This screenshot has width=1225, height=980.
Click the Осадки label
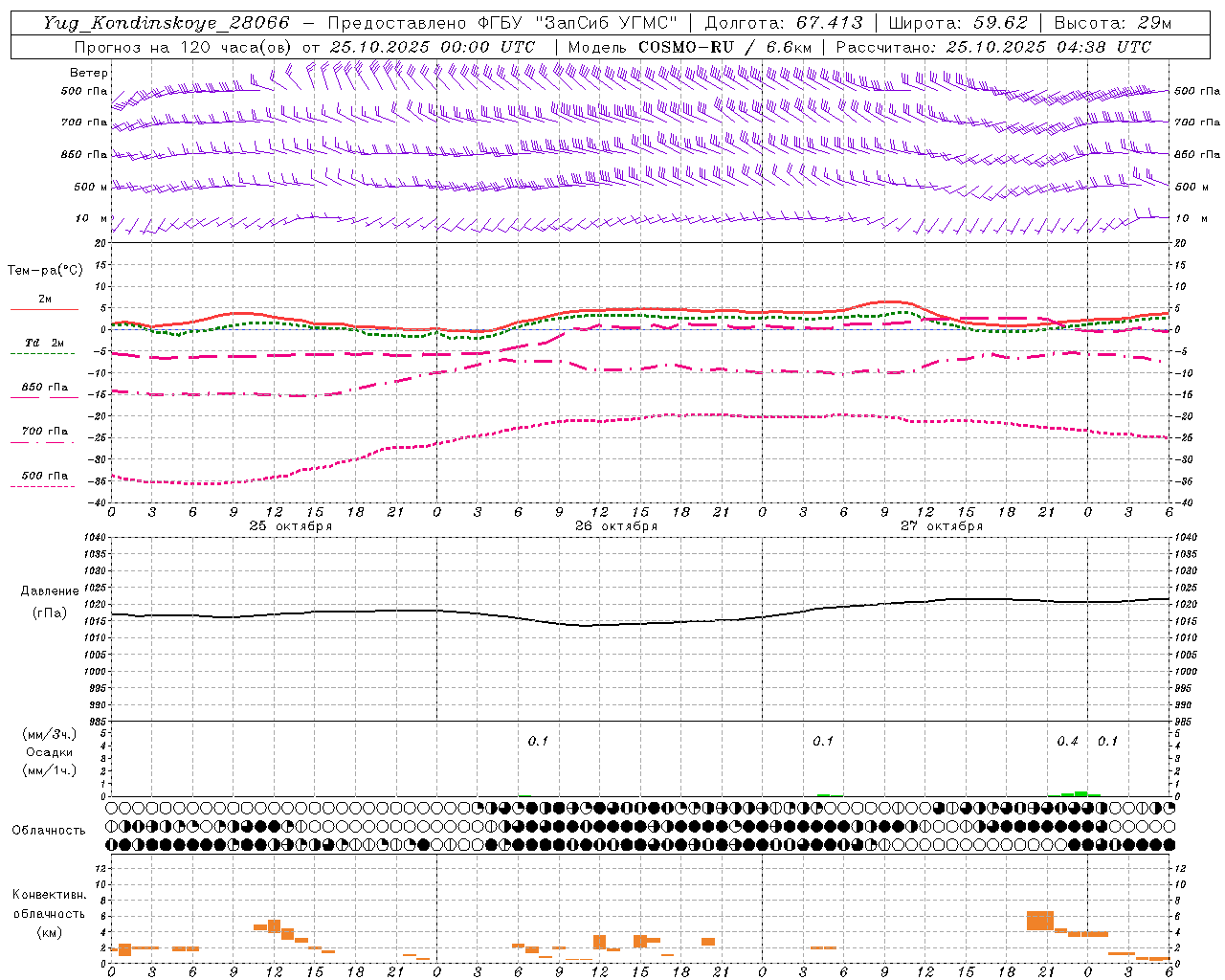(50, 752)
